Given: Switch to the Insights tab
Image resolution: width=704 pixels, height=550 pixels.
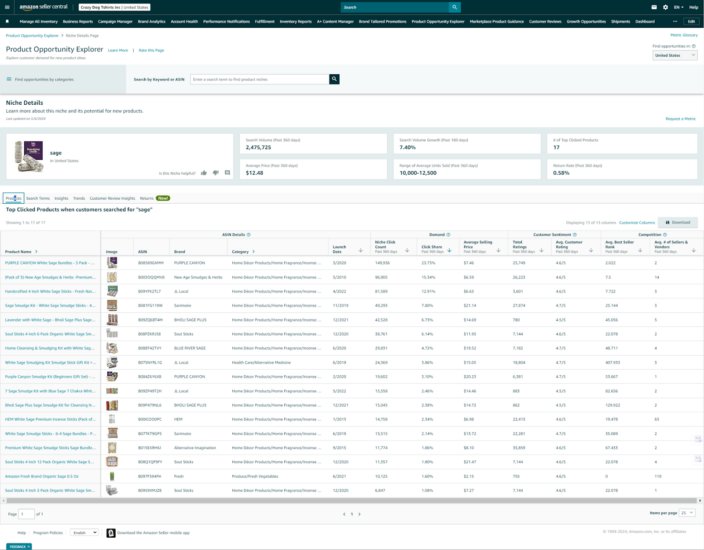Looking at the screenshot, I should 62,198.
